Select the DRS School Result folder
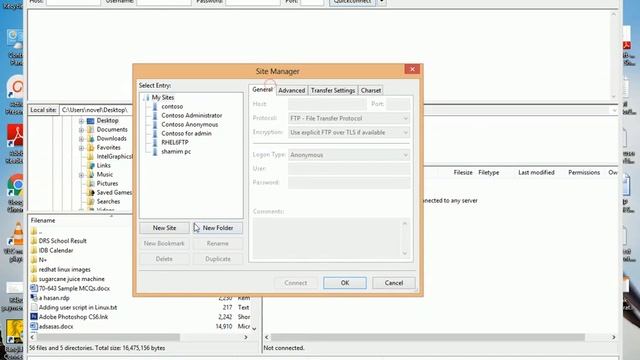The height and width of the screenshot is (360, 640). pyautogui.click(x=62, y=241)
